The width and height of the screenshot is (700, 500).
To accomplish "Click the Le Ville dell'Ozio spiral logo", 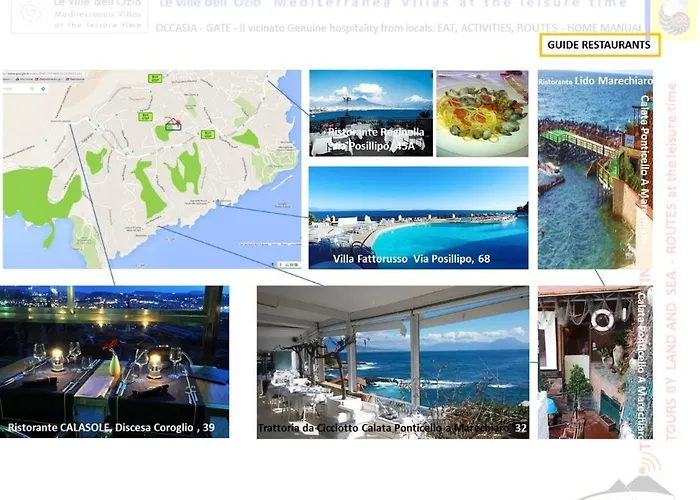I will coord(30,13).
